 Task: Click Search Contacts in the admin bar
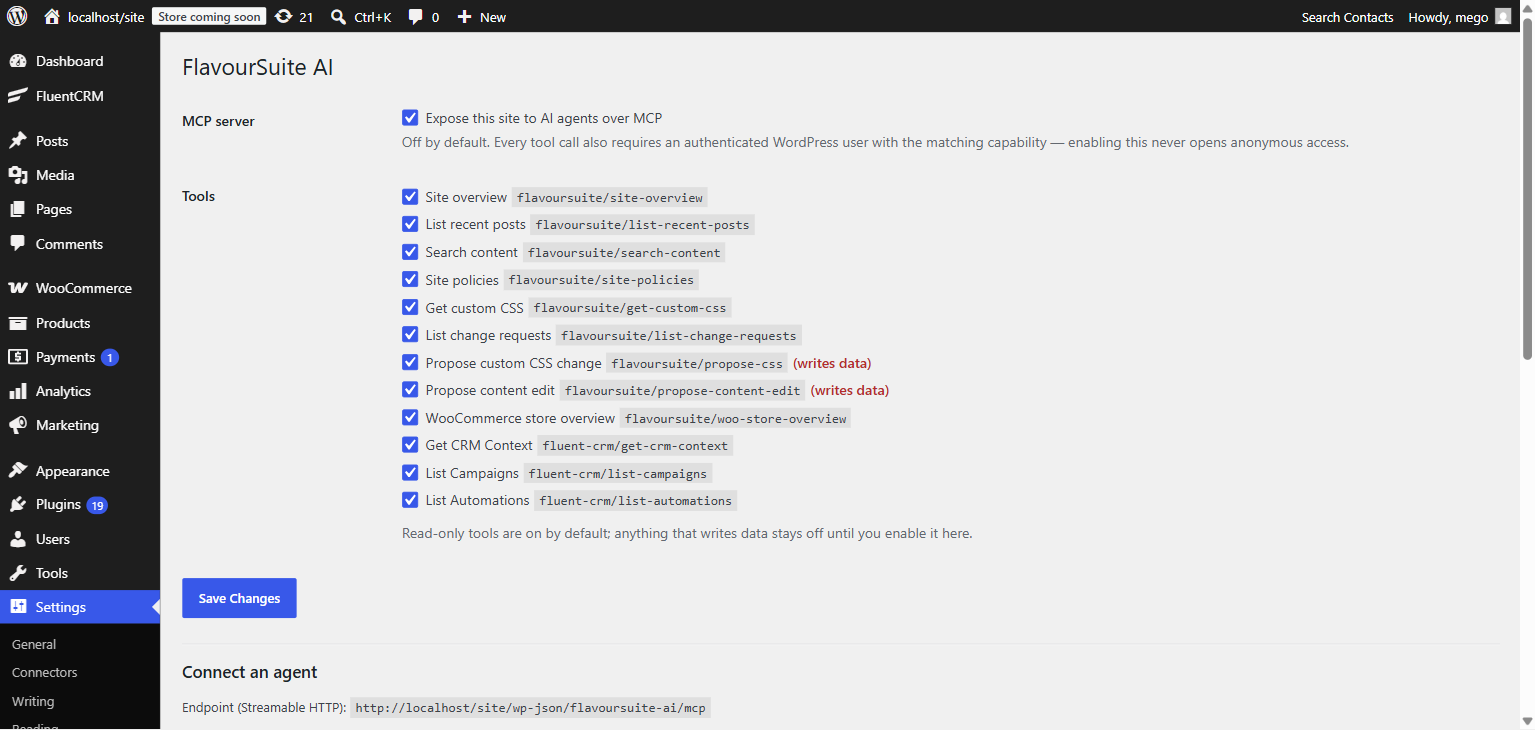(1347, 17)
